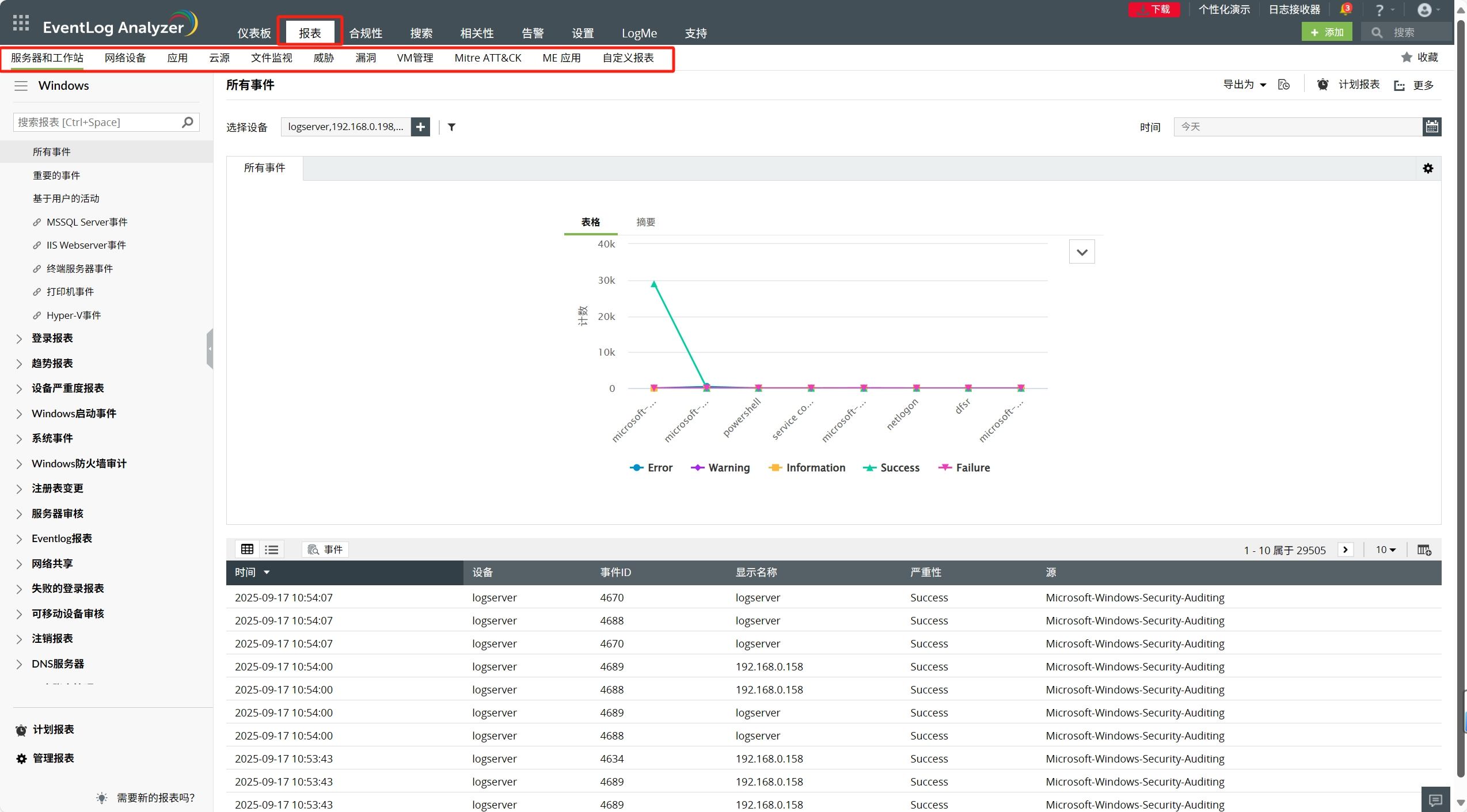Screen dimensions: 1467x812
Task: Switch to the 摘要 chart tab
Action: 645,222
